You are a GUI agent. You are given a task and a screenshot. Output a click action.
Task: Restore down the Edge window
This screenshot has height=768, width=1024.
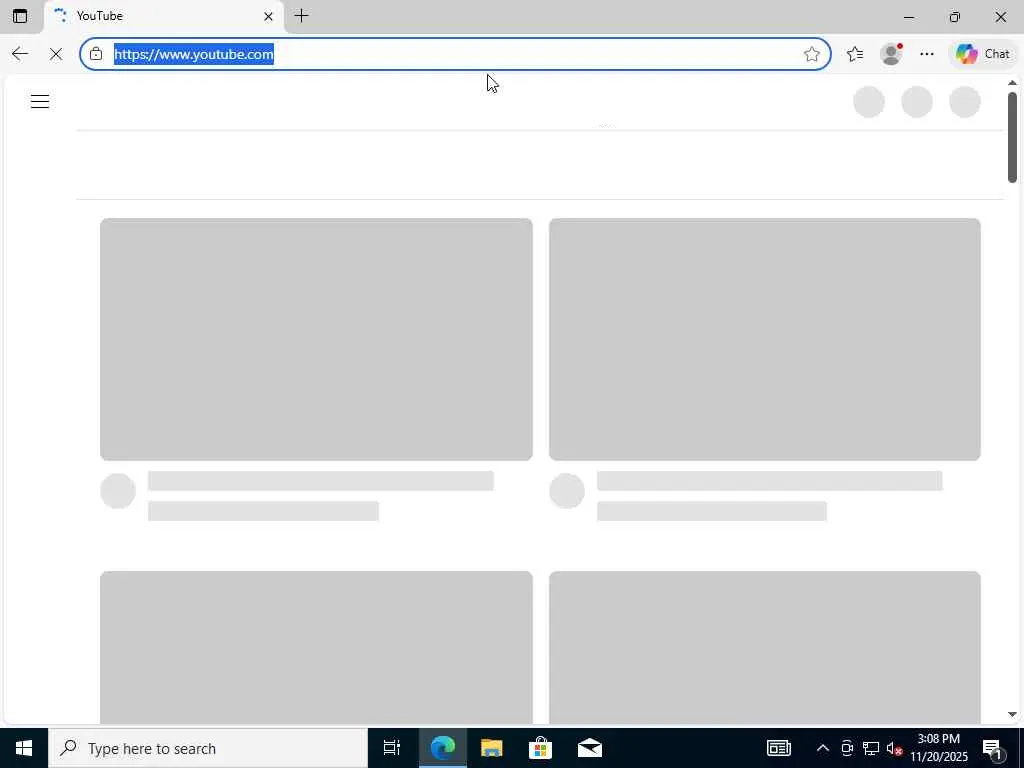pos(955,17)
